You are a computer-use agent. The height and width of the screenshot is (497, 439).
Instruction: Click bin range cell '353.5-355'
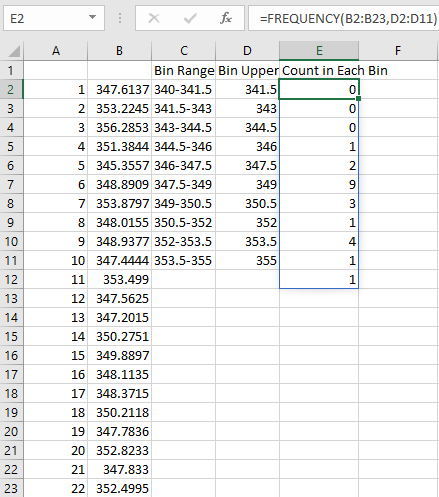pos(184,260)
